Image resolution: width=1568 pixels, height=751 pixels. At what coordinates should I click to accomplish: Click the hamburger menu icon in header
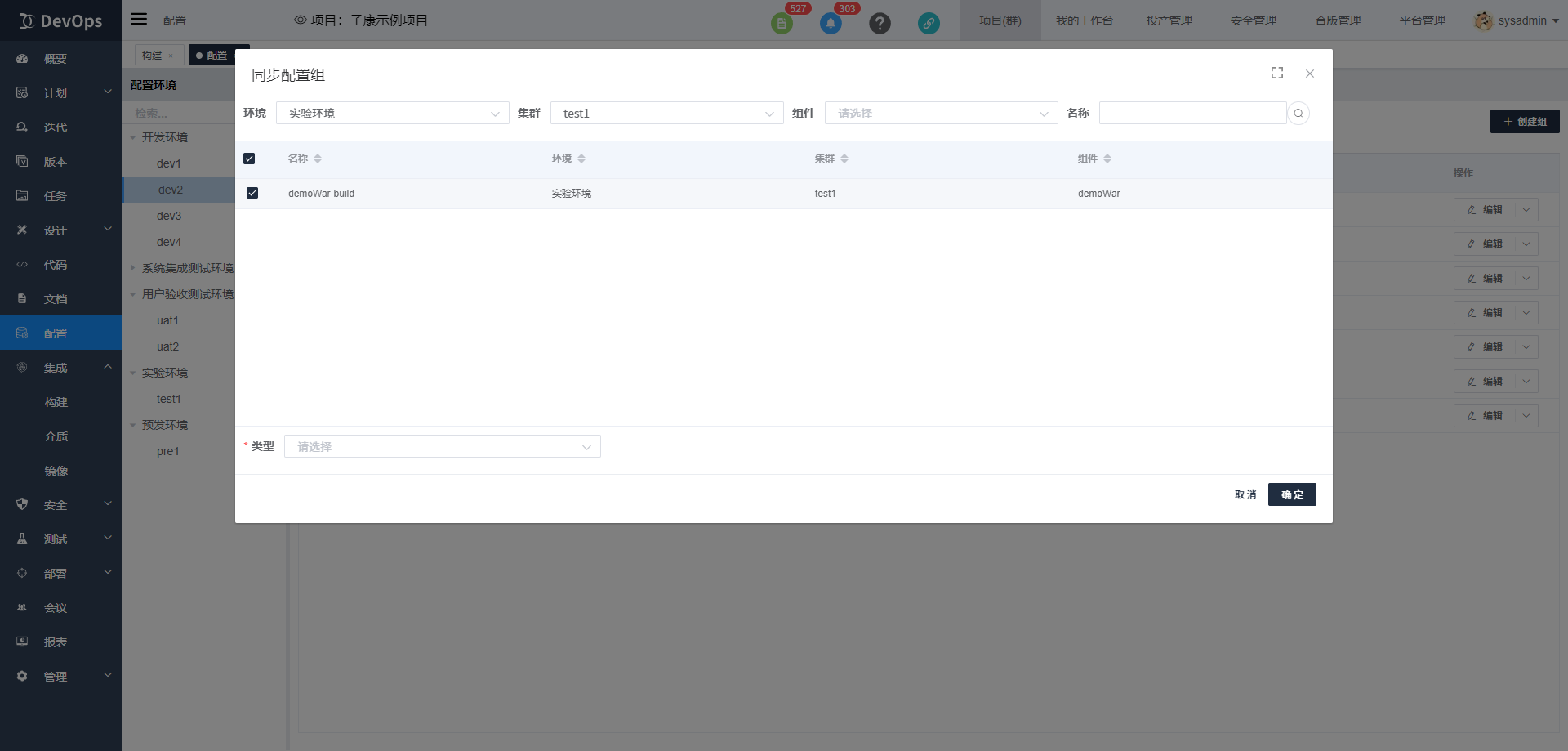(139, 19)
